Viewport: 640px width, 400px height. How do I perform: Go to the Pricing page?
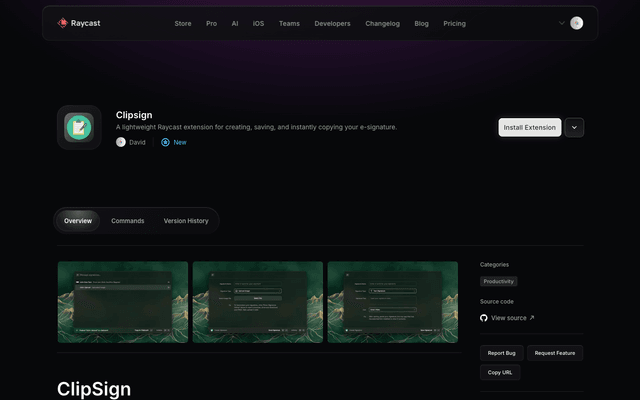coord(454,24)
